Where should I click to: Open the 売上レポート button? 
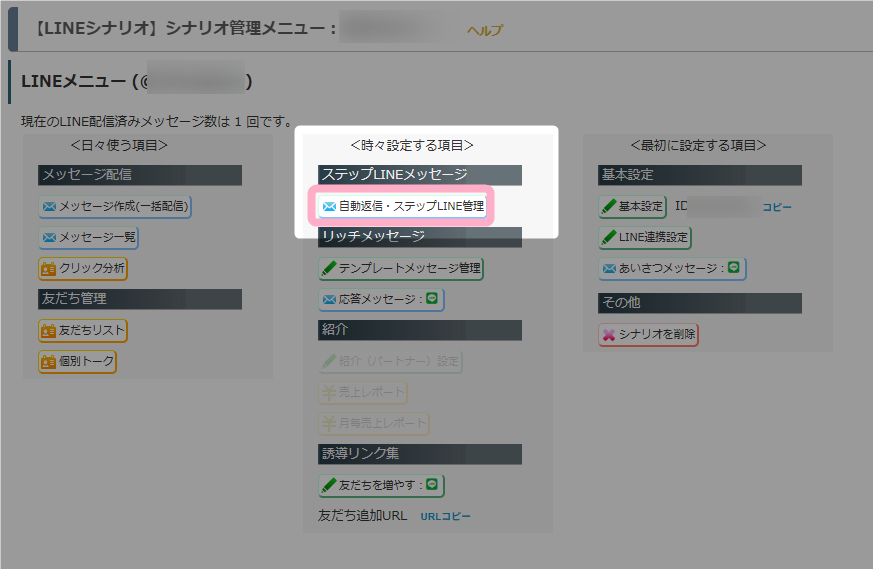363,393
